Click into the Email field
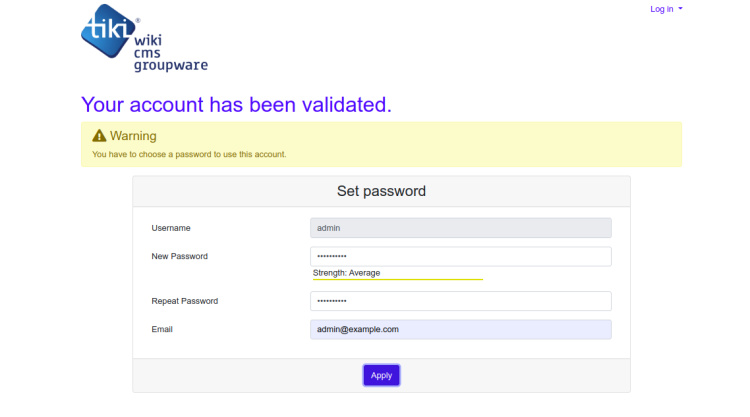The width and height of the screenshot is (750, 417). [461, 329]
